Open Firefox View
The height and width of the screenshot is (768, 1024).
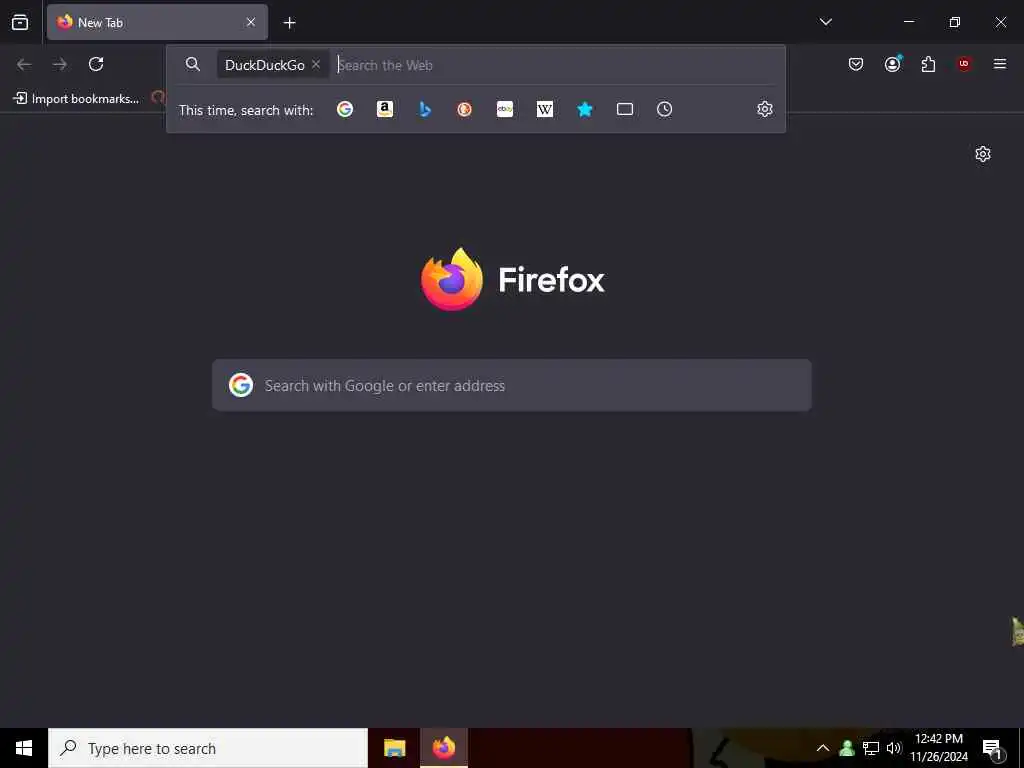(20, 22)
